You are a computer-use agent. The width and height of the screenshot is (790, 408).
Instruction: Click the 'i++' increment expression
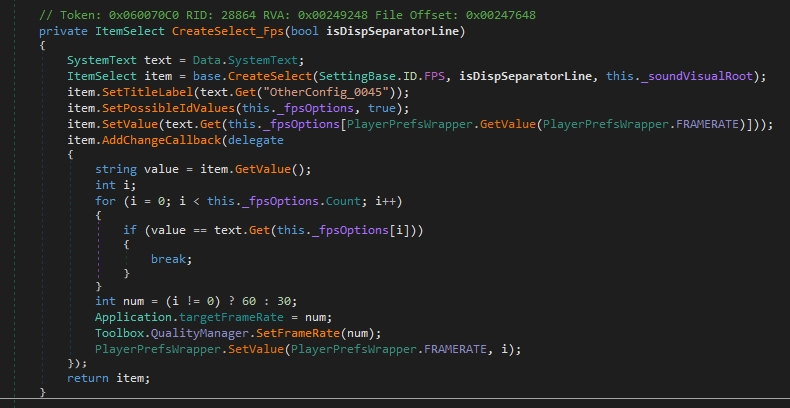tap(385, 201)
